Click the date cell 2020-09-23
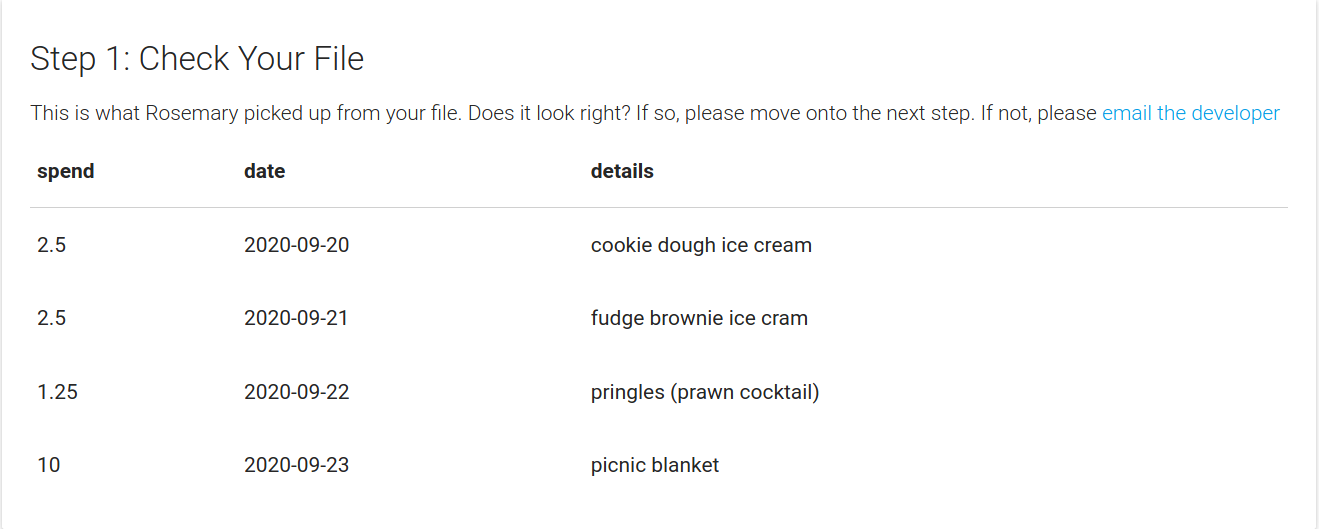Viewport: 1319px width, 529px height. (x=297, y=465)
